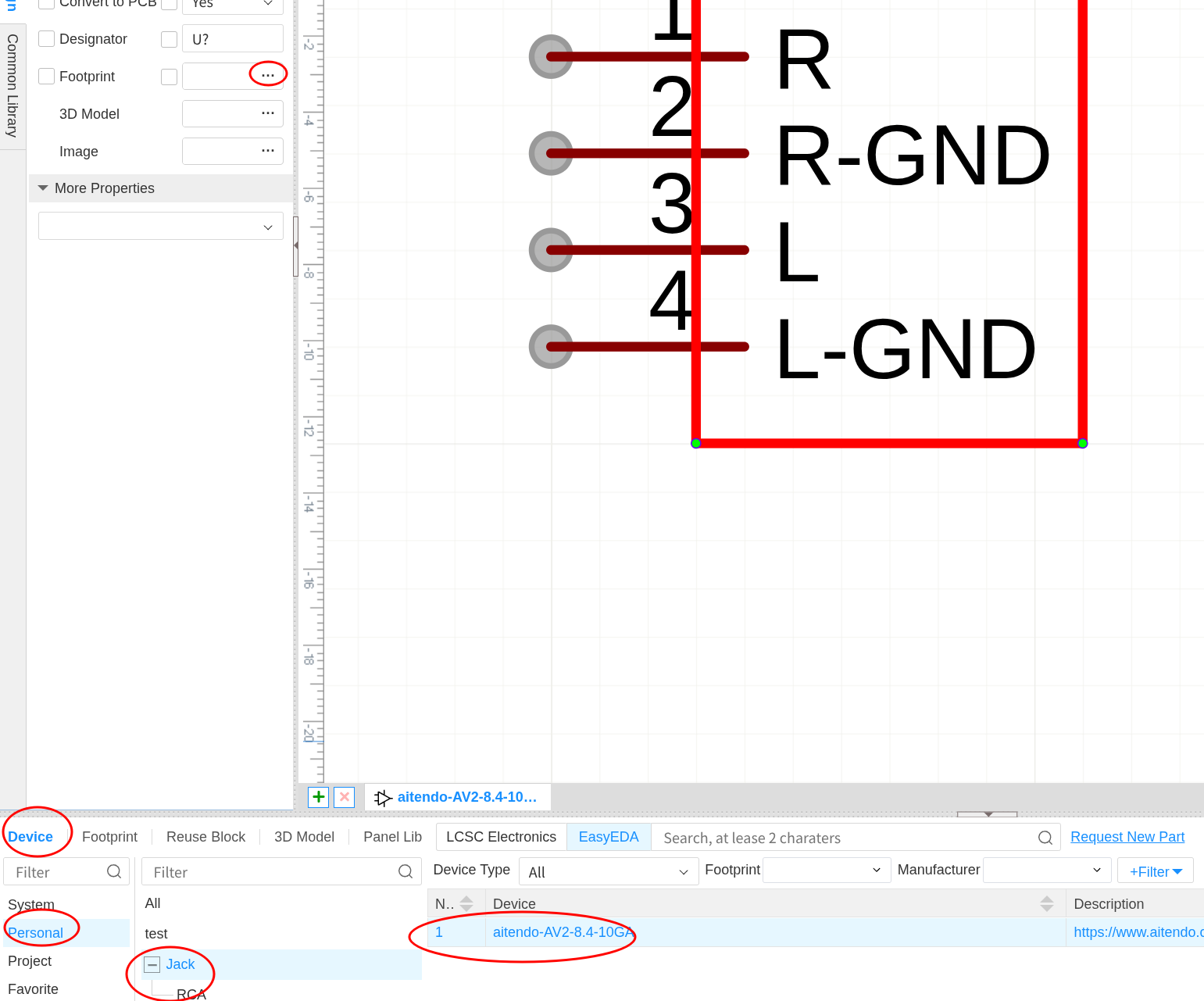Open Convert to PCB Yes dropdown
This screenshot has width=1204, height=1001.
[x=233, y=5]
